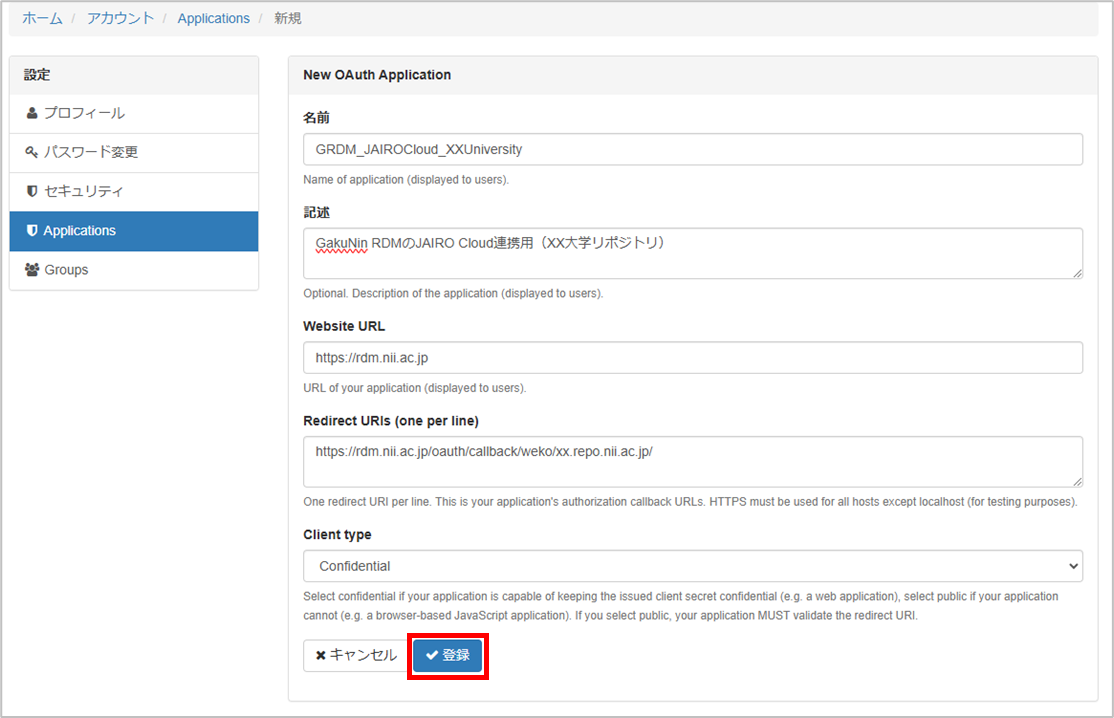Click the group icon beside Groups

click(x=32, y=270)
